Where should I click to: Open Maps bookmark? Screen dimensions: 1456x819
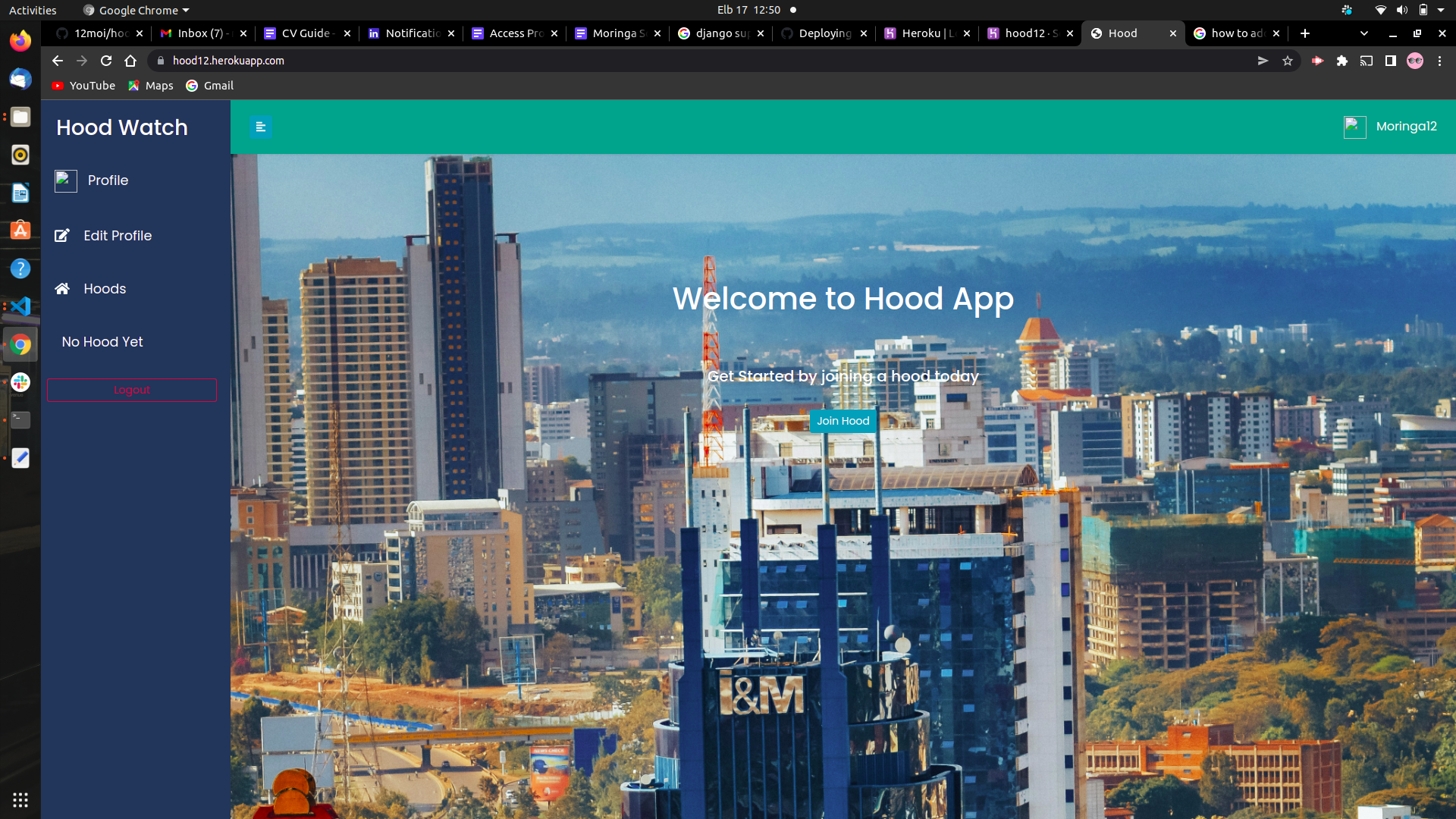(x=151, y=86)
